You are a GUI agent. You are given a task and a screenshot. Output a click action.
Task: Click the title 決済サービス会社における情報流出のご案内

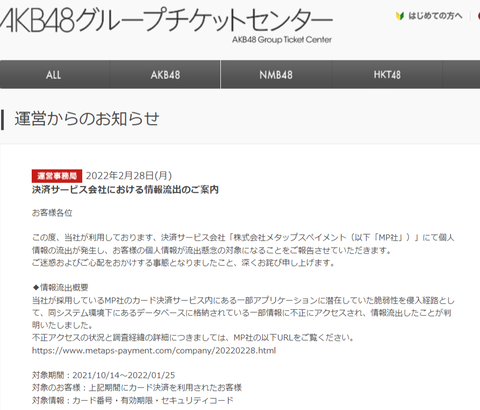(125, 190)
